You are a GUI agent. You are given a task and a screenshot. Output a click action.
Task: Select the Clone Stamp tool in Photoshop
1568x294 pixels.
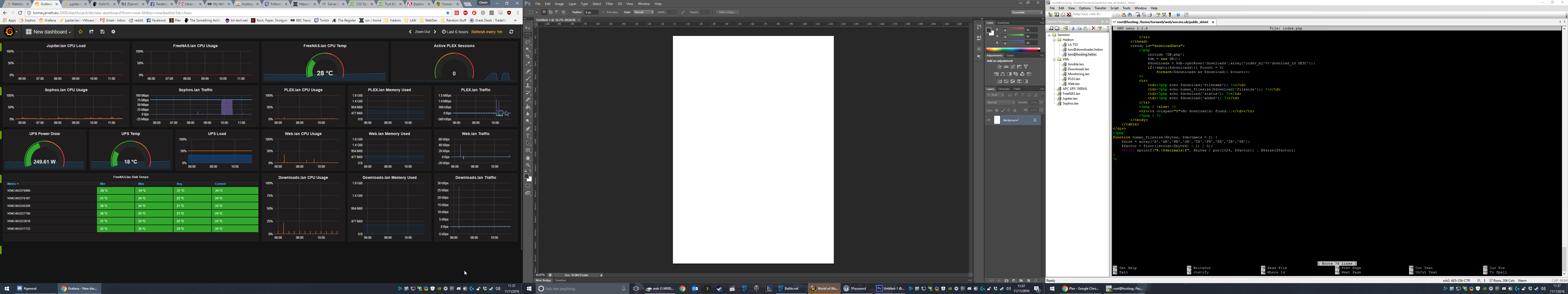528,85
